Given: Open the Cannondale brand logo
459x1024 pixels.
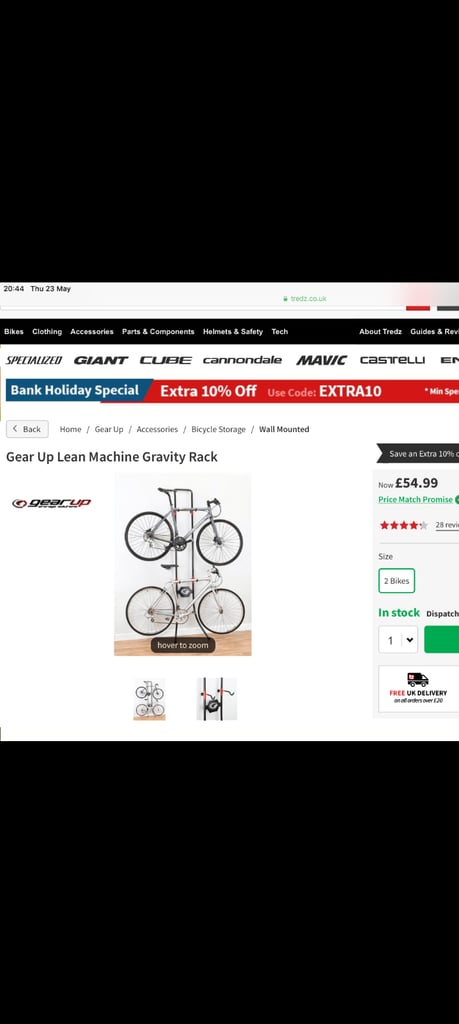Looking at the screenshot, I should coord(242,360).
